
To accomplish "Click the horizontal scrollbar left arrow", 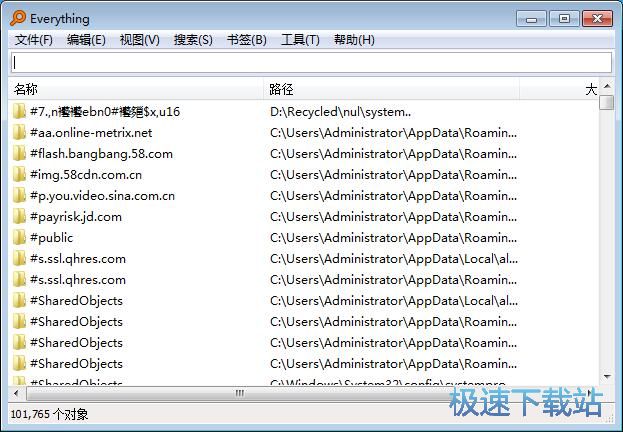I will click(16, 393).
